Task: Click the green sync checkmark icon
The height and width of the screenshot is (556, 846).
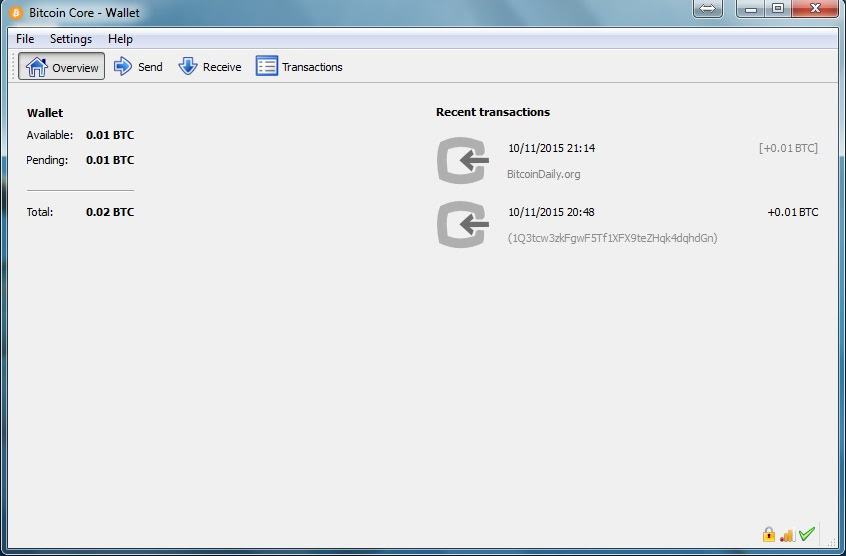Action: (807, 534)
